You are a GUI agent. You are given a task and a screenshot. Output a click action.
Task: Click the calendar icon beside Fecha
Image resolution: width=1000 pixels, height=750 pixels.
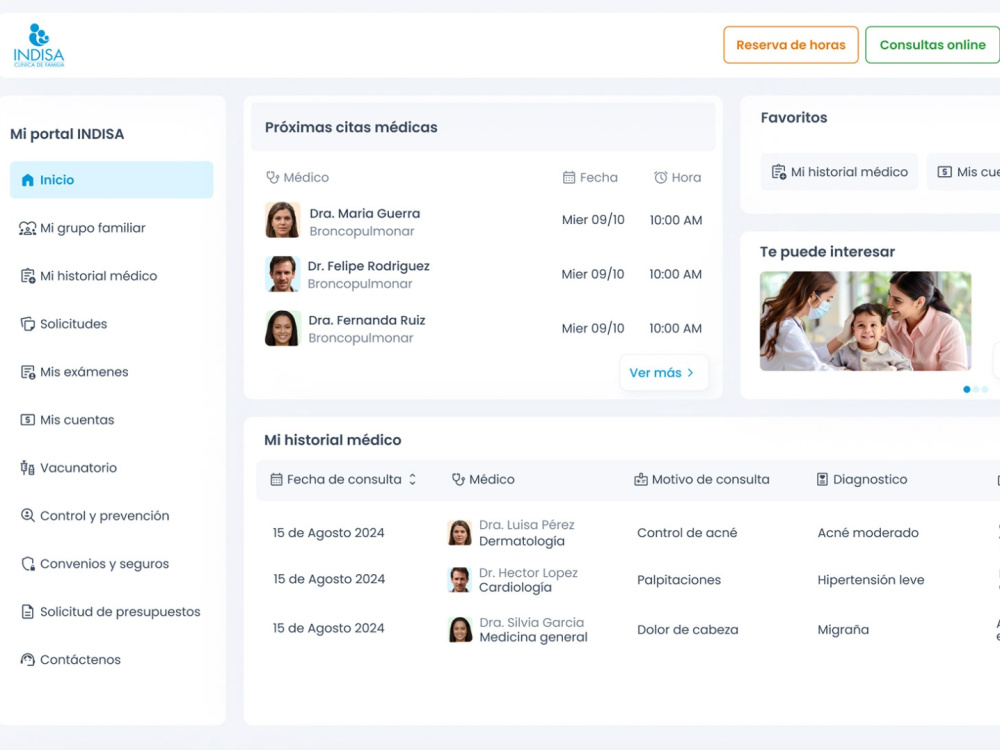tap(569, 177)
